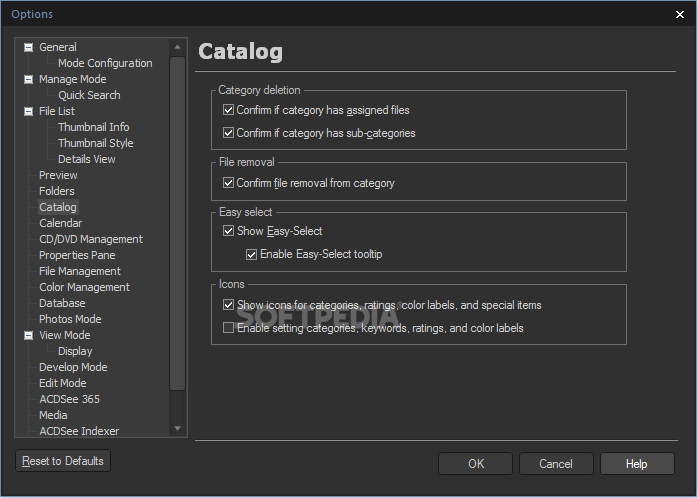Open CD/DVD Management options
Image resolution: width=698 pixels, height=498 pixels.
point(91,239)
